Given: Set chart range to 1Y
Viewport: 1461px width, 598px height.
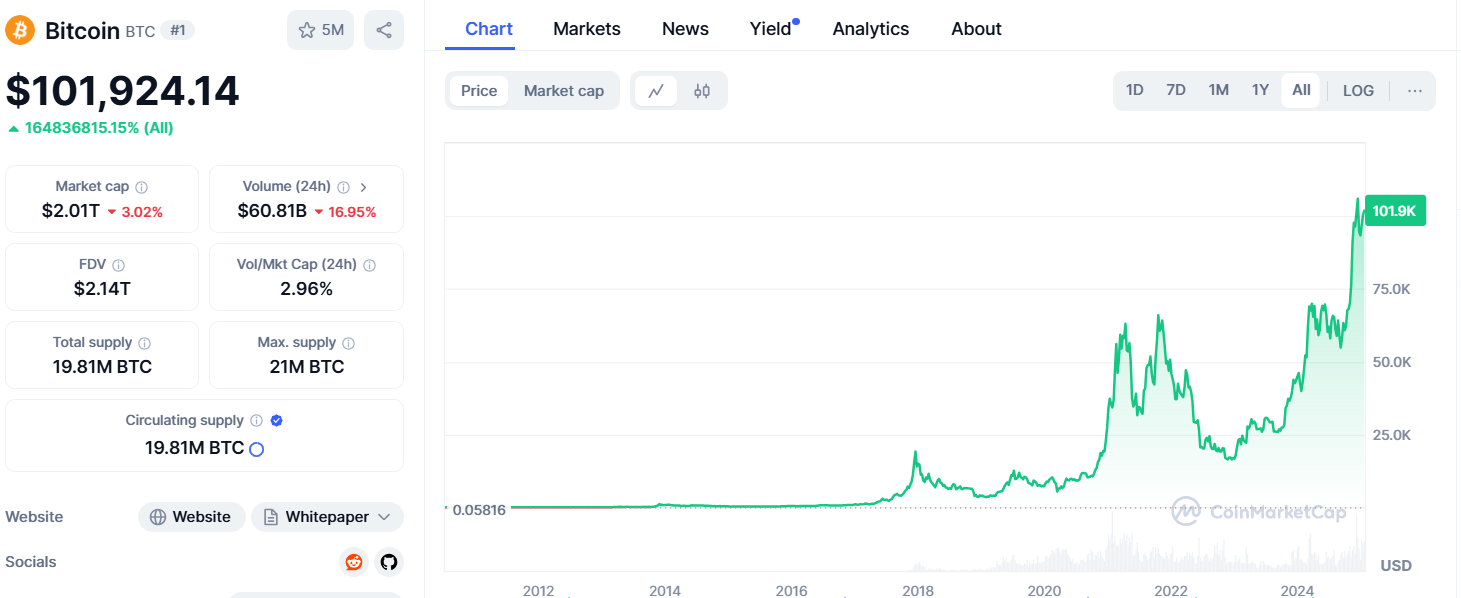Looking at the screenshot, I should point(1260,90).
